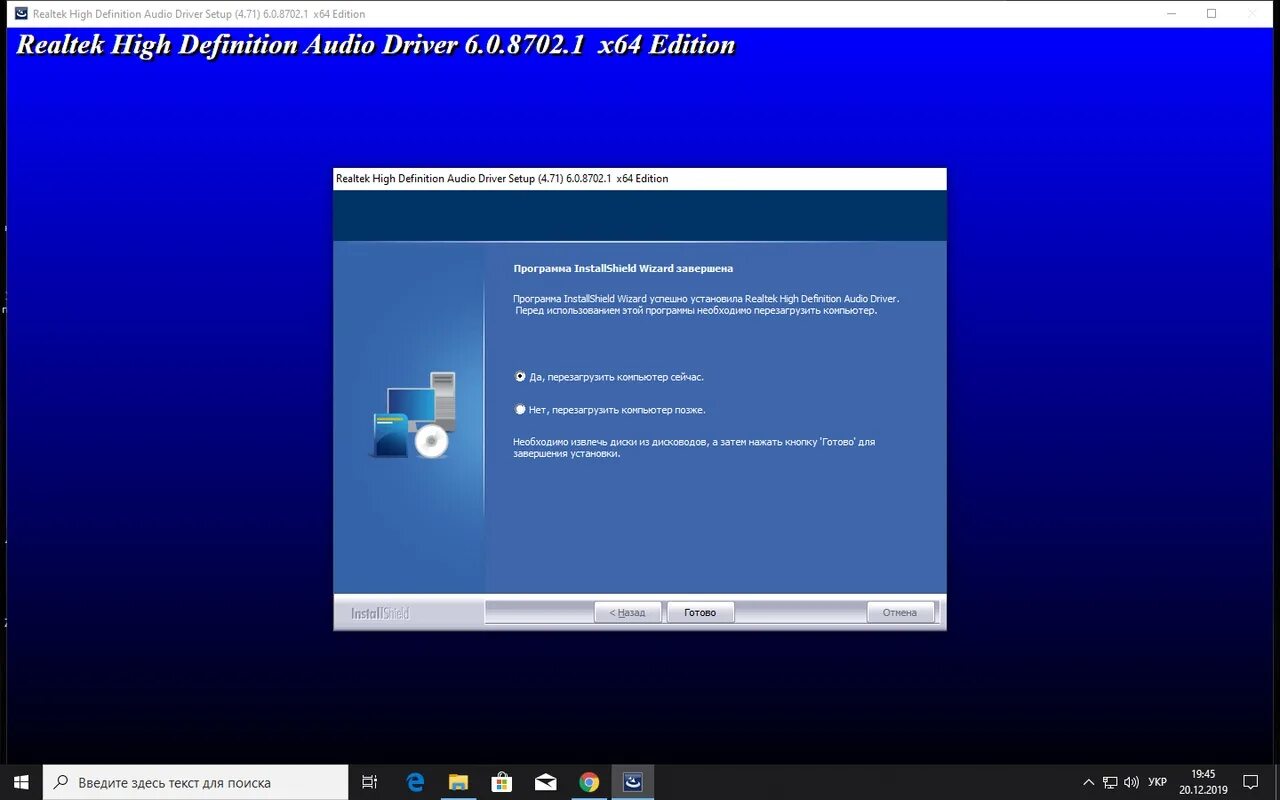The image size is (1280, 800).
Task: Launch Microsoft Edge from the taskbar
Action: coord(415,782)
